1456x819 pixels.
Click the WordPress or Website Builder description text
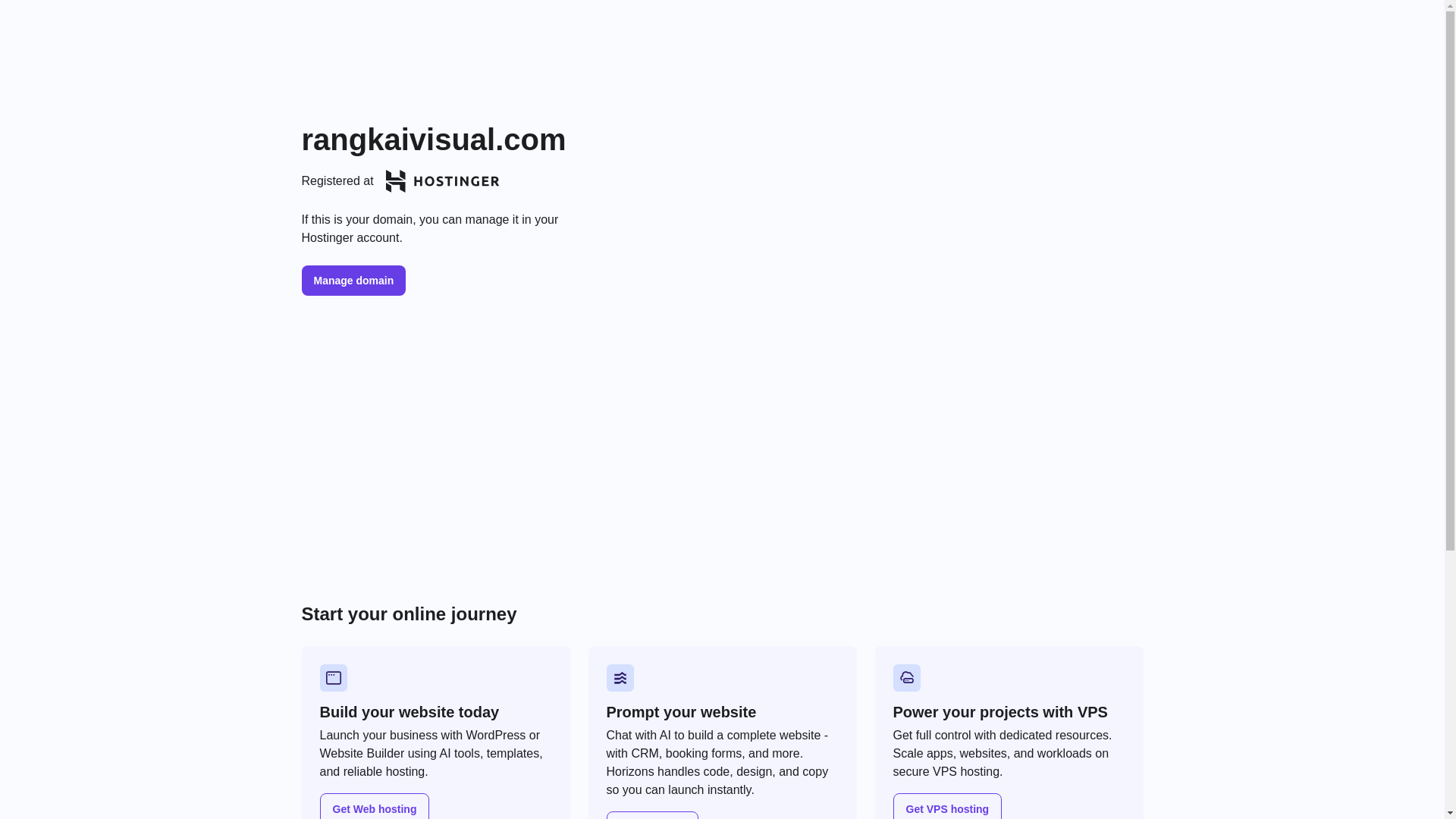[431, 753]
